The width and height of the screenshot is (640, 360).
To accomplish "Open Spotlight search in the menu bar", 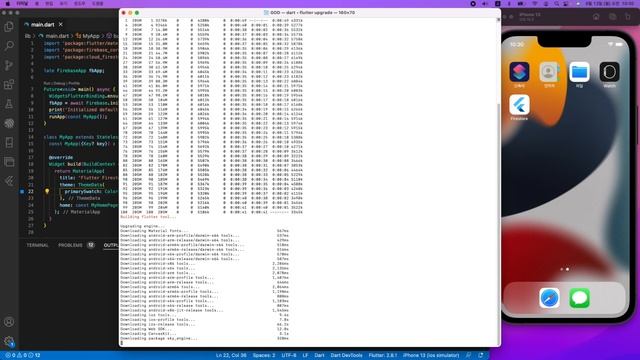I will 556,4.
